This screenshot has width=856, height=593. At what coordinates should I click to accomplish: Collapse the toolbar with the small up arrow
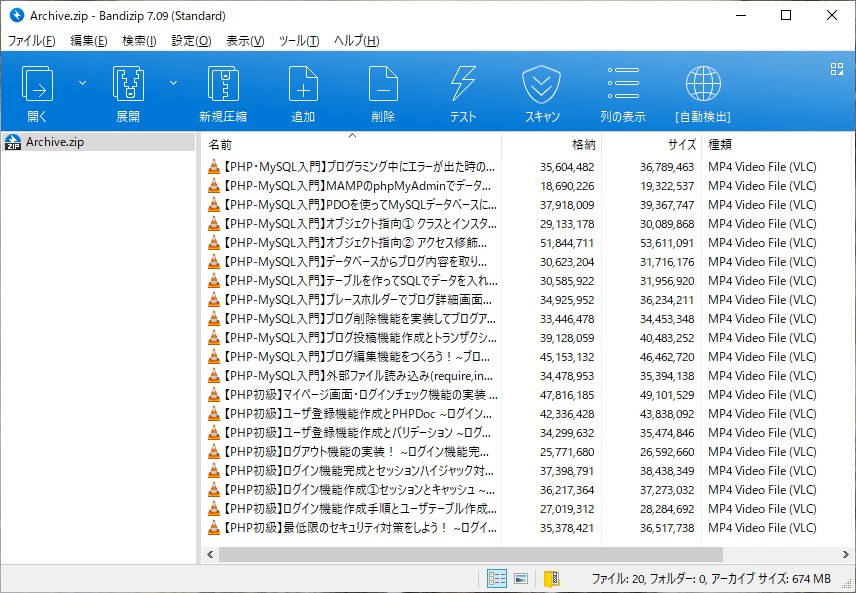[352, 133]
